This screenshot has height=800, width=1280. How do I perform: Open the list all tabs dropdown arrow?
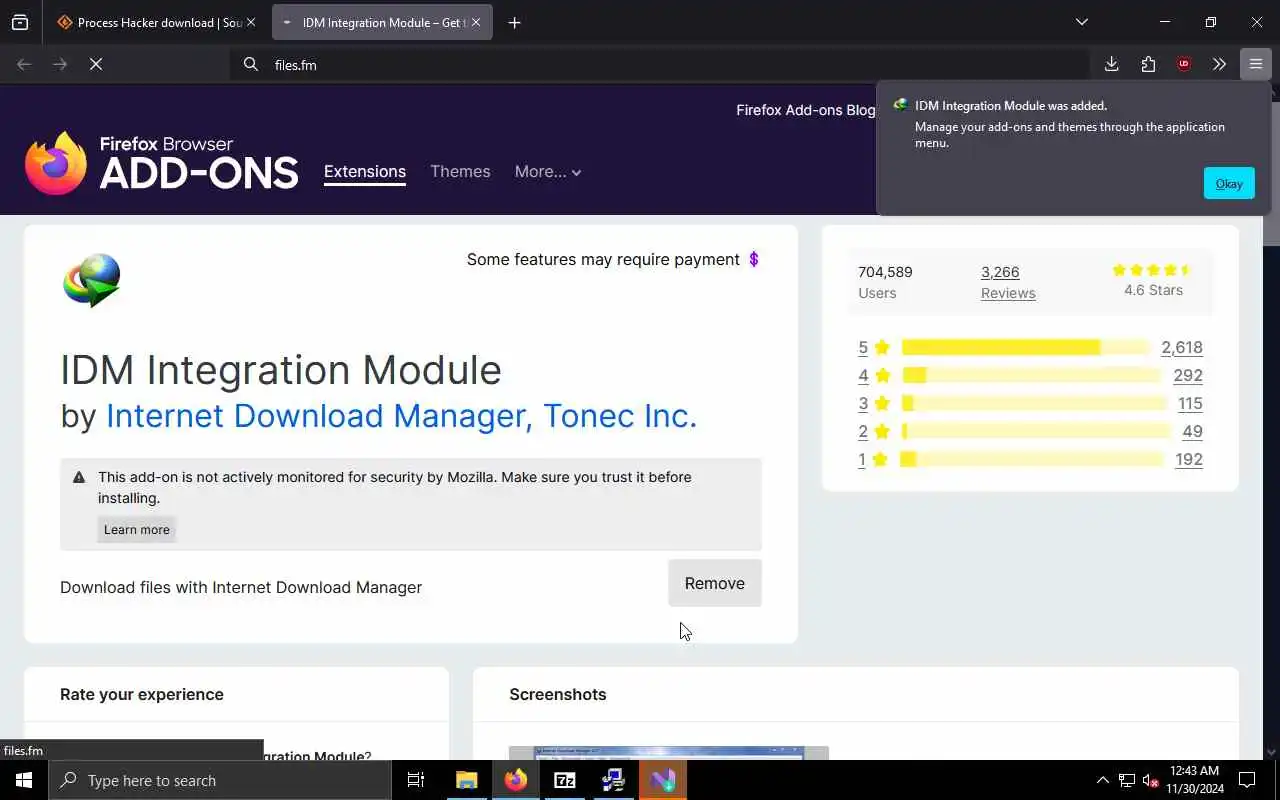[x=1081, y=22]
